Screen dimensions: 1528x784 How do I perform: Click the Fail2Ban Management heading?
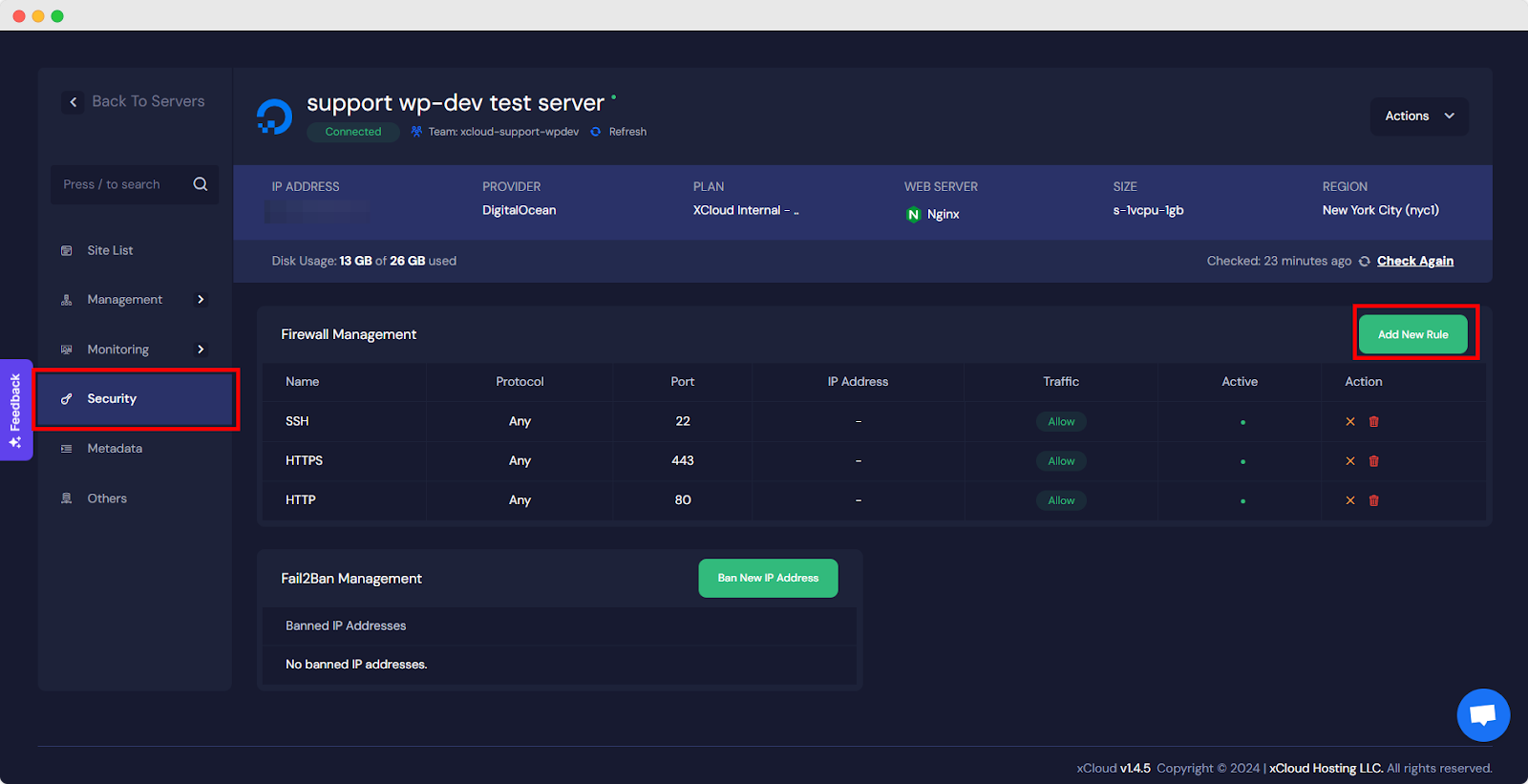tap(351, 579)
